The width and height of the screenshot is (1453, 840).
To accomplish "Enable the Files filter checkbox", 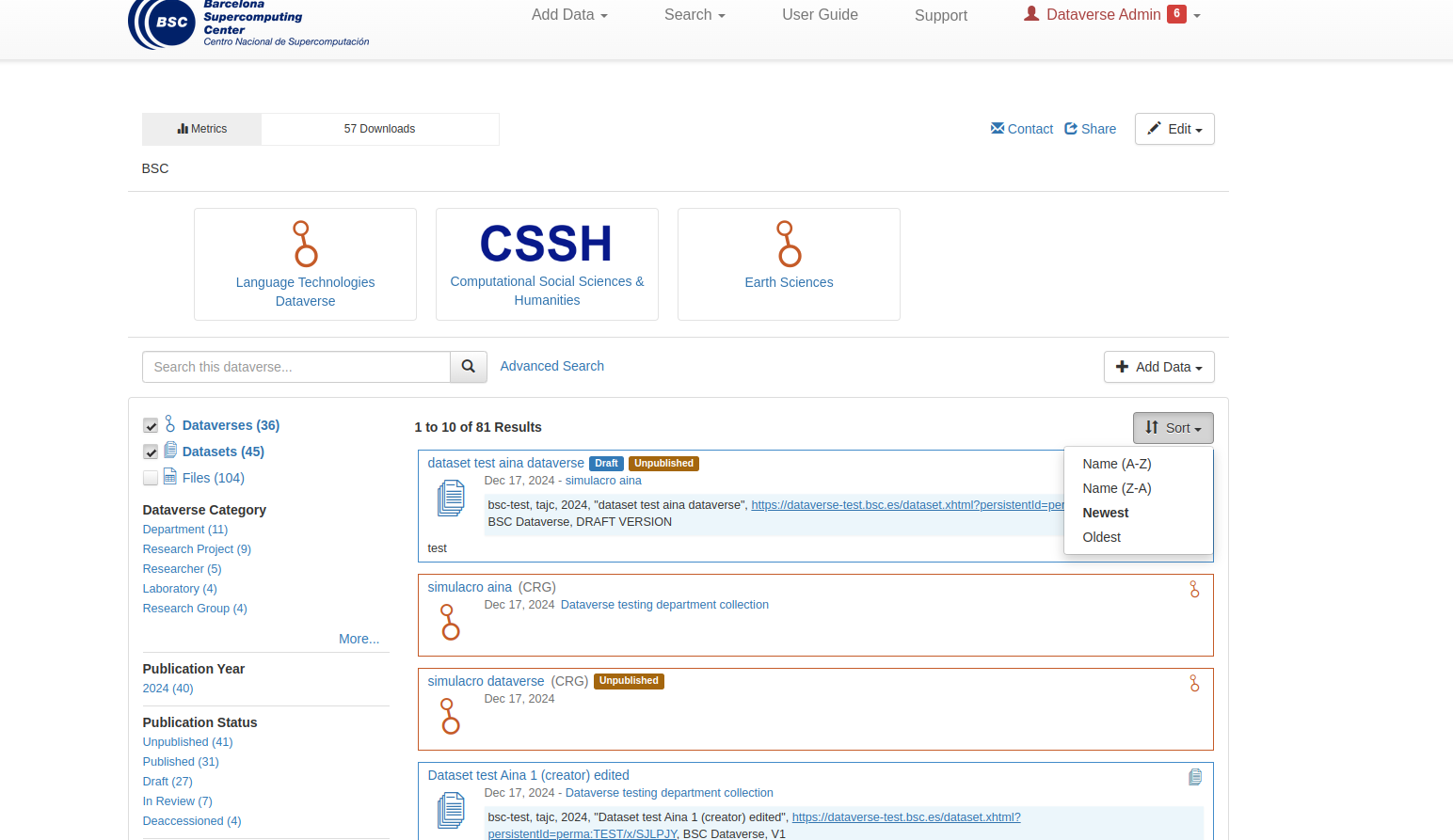I will pos(151,479).
